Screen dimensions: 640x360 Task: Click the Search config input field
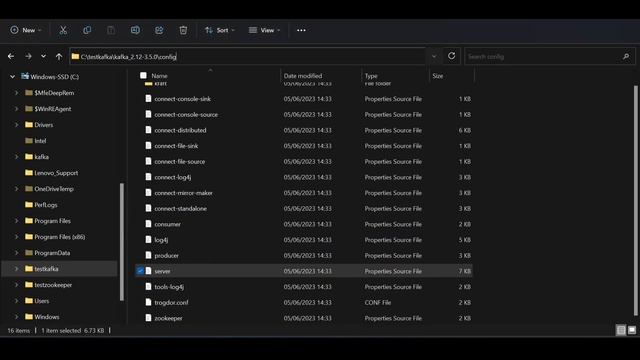point(549,56)
